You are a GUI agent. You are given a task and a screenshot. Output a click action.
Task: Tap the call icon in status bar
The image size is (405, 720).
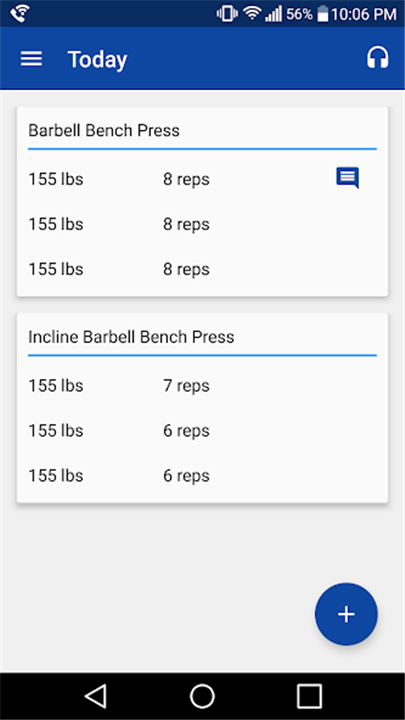point(20,14)
